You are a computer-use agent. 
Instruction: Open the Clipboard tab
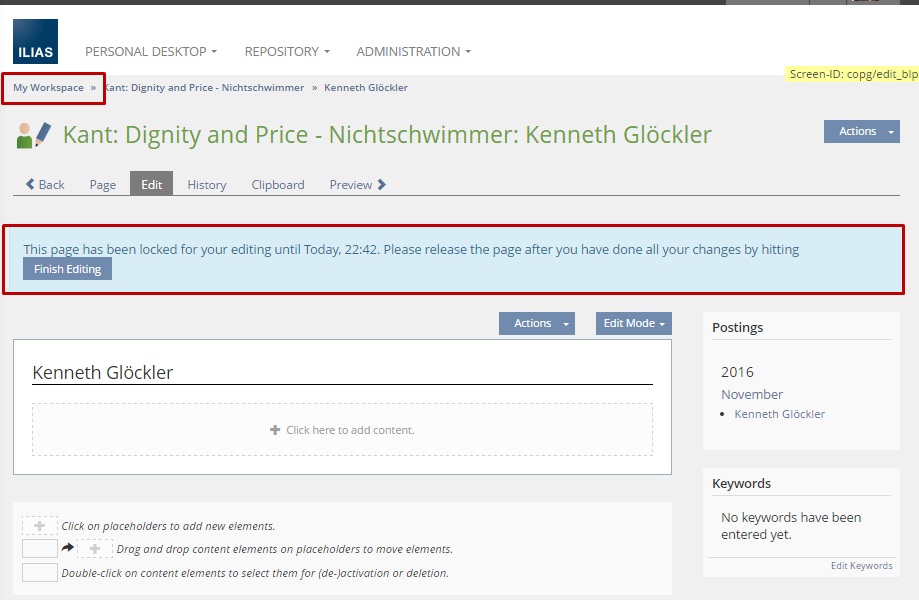(x=278, y=184)
